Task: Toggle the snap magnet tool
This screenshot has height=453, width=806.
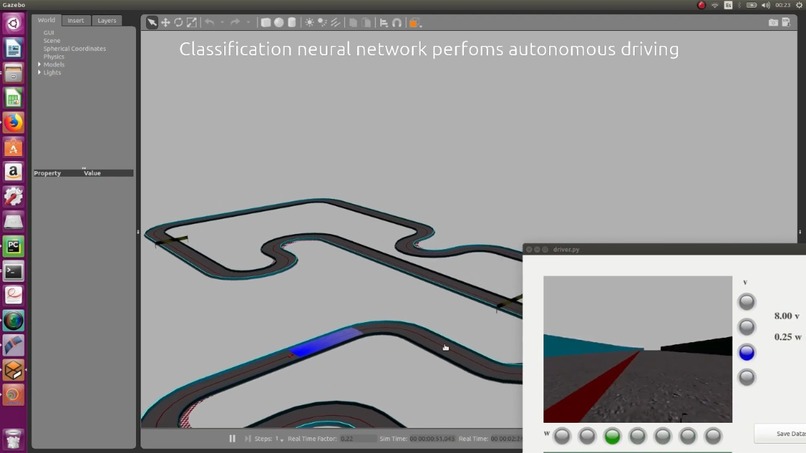Action: point(397,23)
